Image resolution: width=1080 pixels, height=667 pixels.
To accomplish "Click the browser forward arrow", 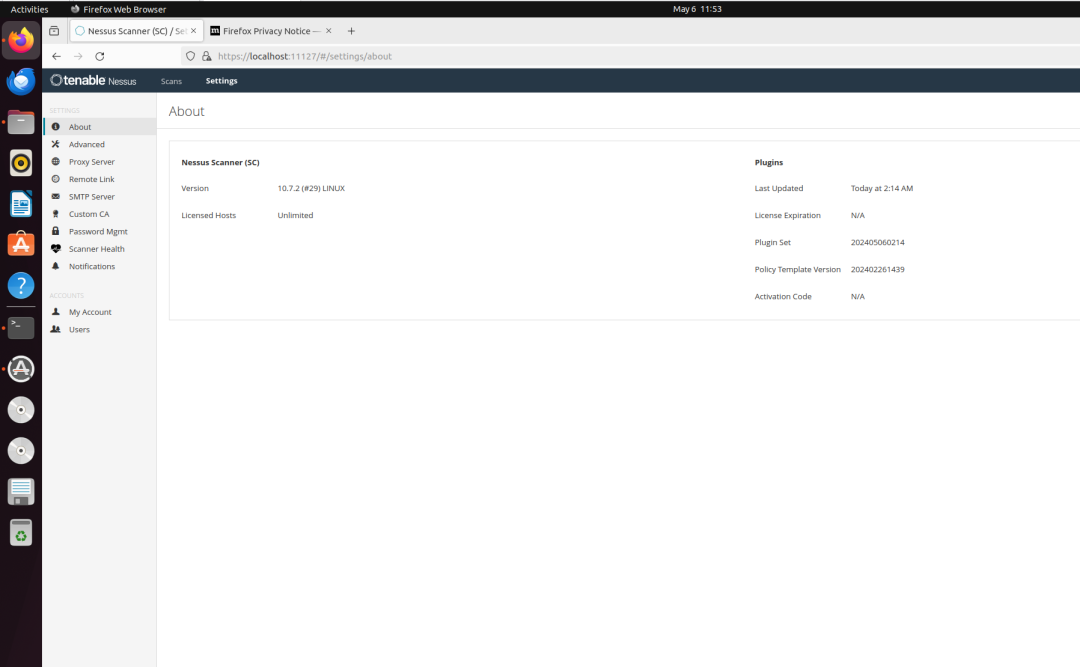I will [x=78, y=57].
